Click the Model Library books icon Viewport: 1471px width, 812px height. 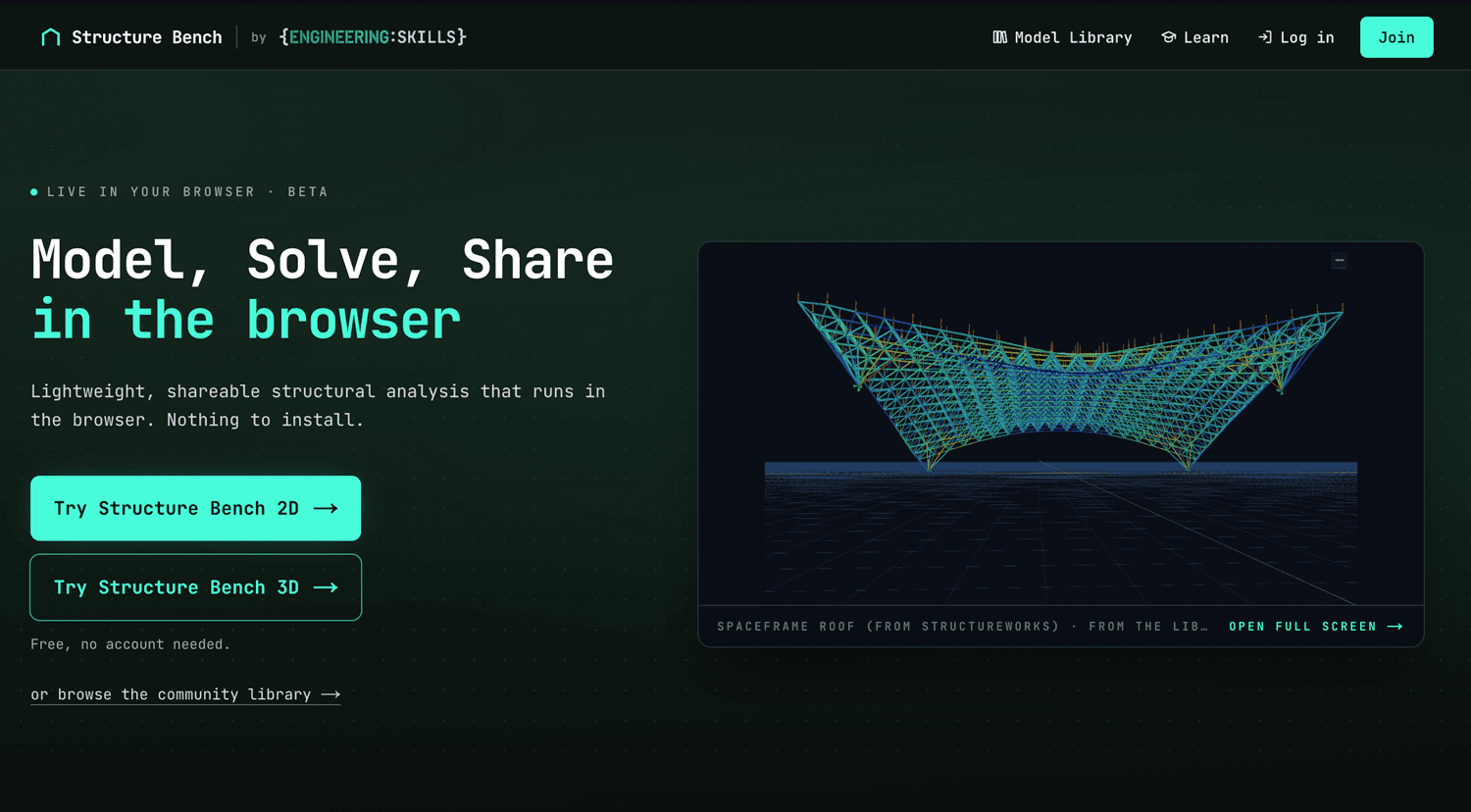coord(999,37)
